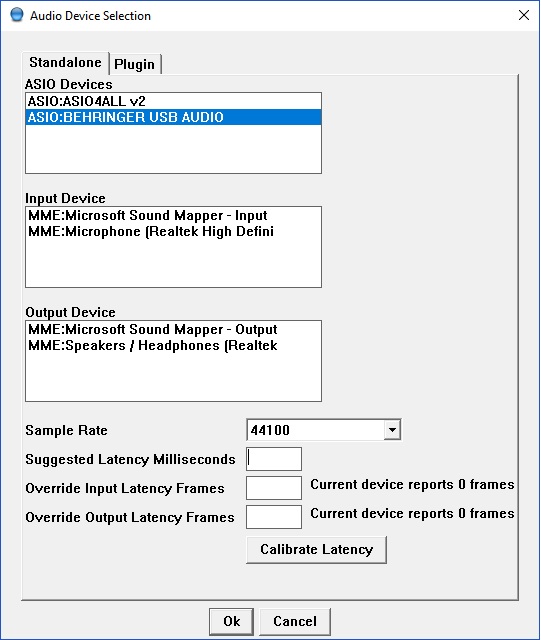Open the Plugin tab

[x=135, y=64]
